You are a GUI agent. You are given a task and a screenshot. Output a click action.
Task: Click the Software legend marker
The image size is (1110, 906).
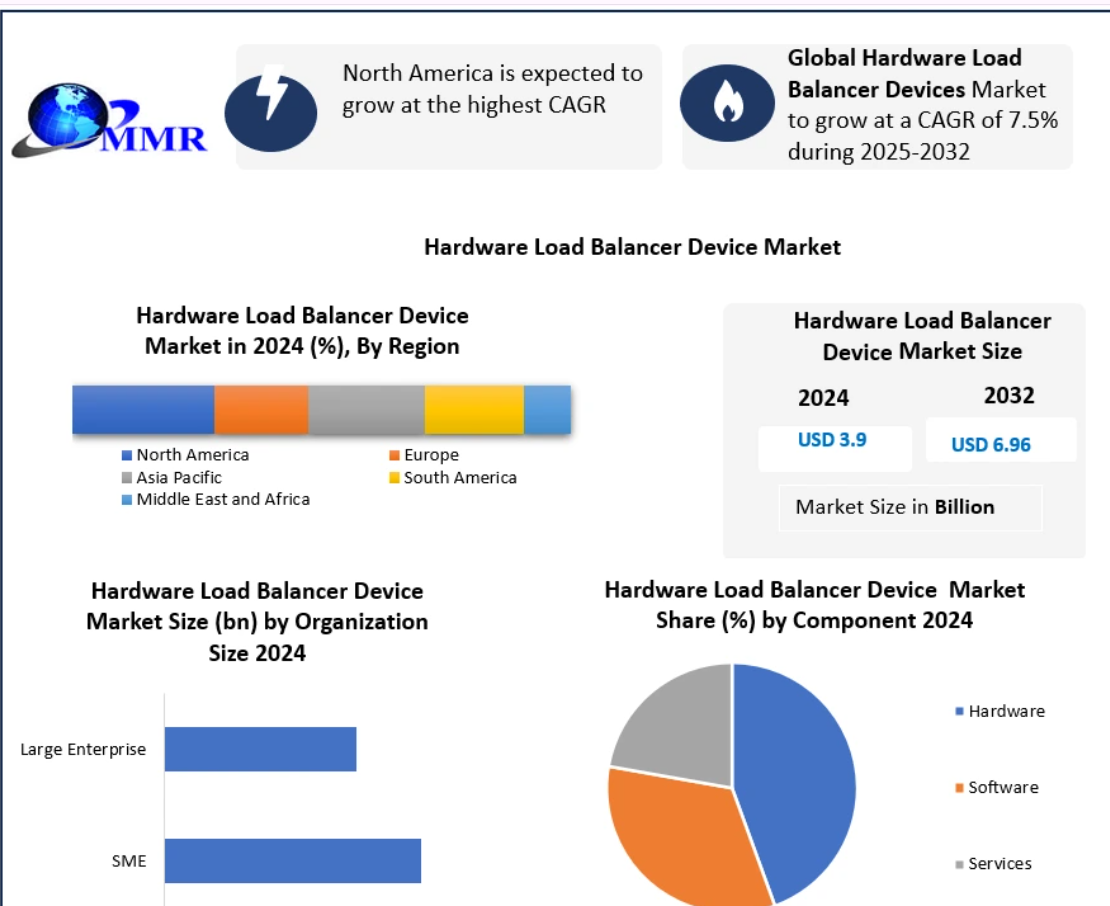pyautogui.click(x=960, y=788)
